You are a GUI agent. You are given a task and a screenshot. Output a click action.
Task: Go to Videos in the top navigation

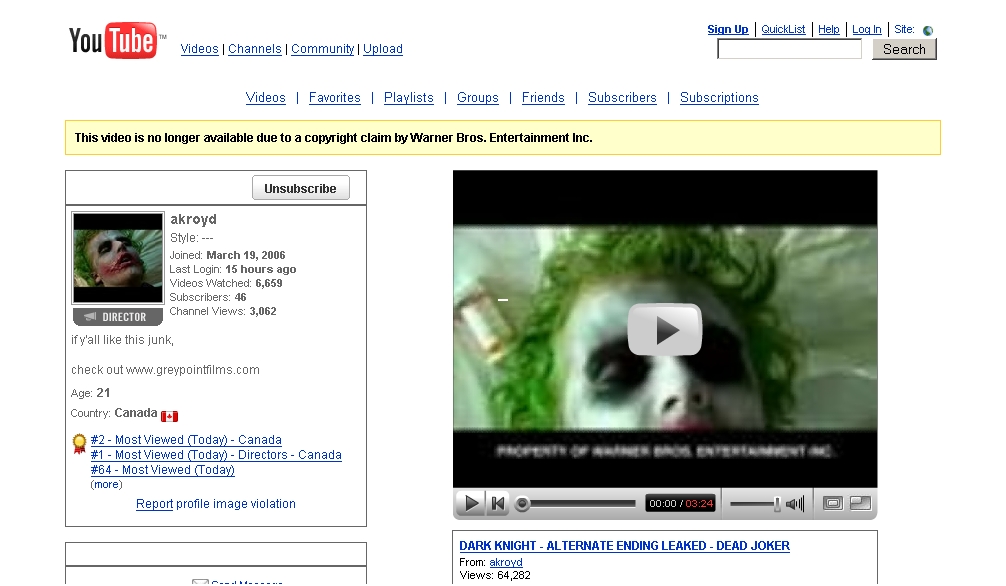[x=200, y=49]
